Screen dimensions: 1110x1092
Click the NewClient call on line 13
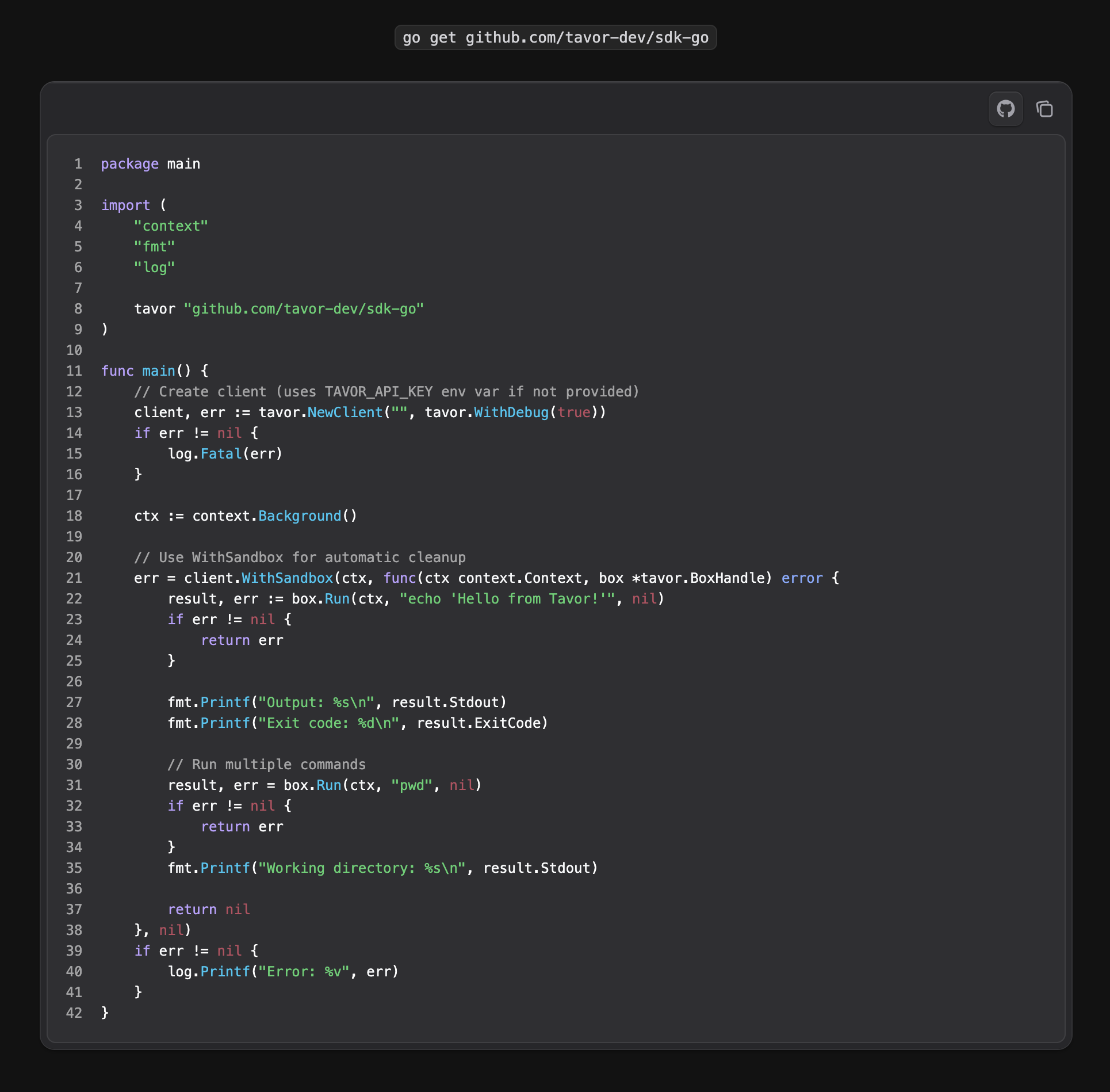pos(345,413)
